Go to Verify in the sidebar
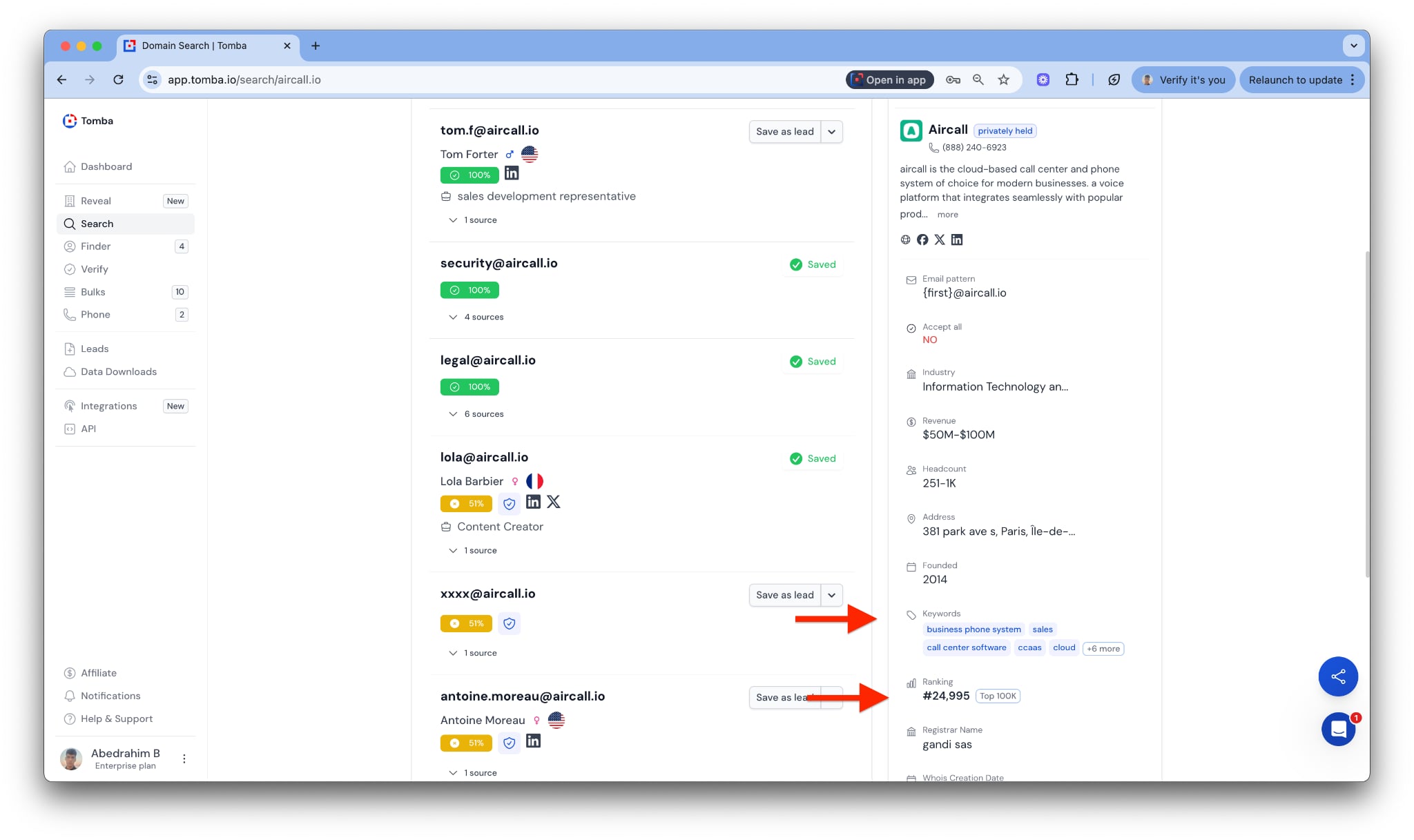1414x840 pixels. tap(95, 269)
